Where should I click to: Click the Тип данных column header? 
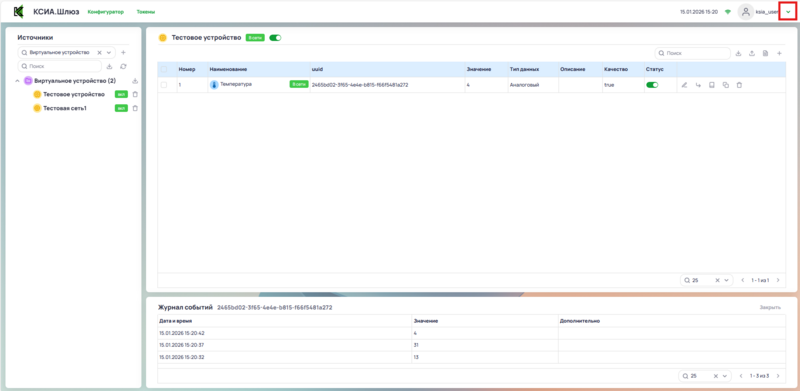coord(524,69)
